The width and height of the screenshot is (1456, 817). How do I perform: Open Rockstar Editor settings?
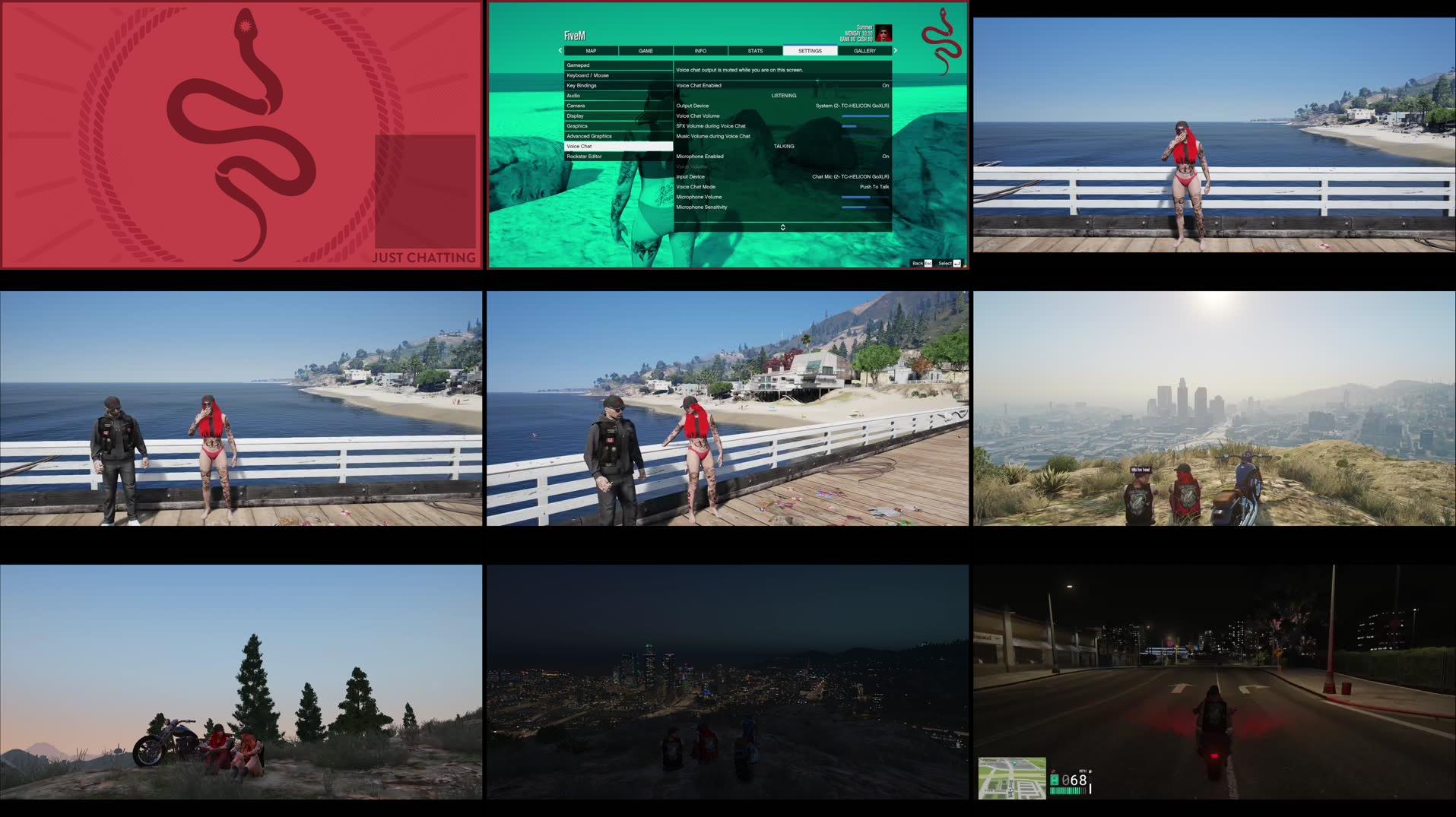click(618, 157)
